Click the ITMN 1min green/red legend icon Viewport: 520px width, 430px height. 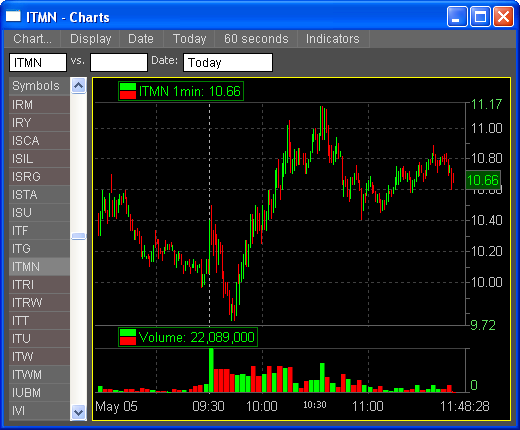tap(128, 91)
